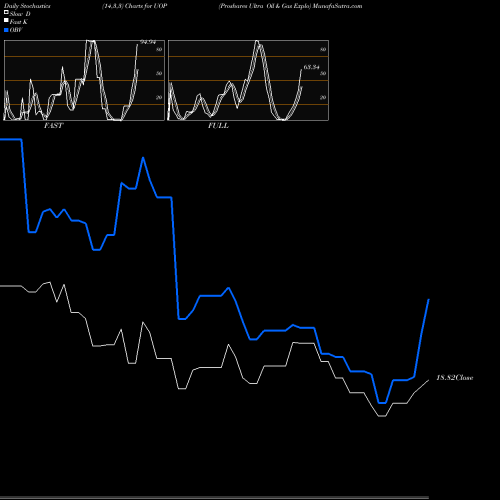The width and height of the screenshot is (500, 500).
Task: Click the 80 axis label in FAST chart
Action: [x=159, y=49]
